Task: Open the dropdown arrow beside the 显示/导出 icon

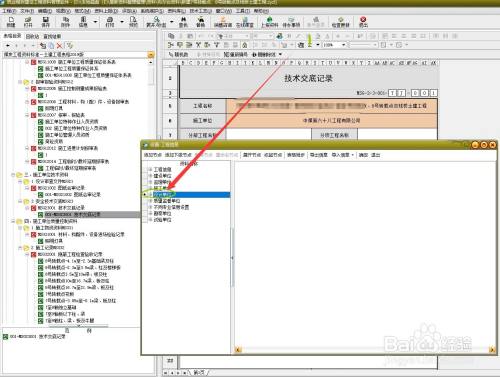Action: pyautogui.click(x=172, y=22)
